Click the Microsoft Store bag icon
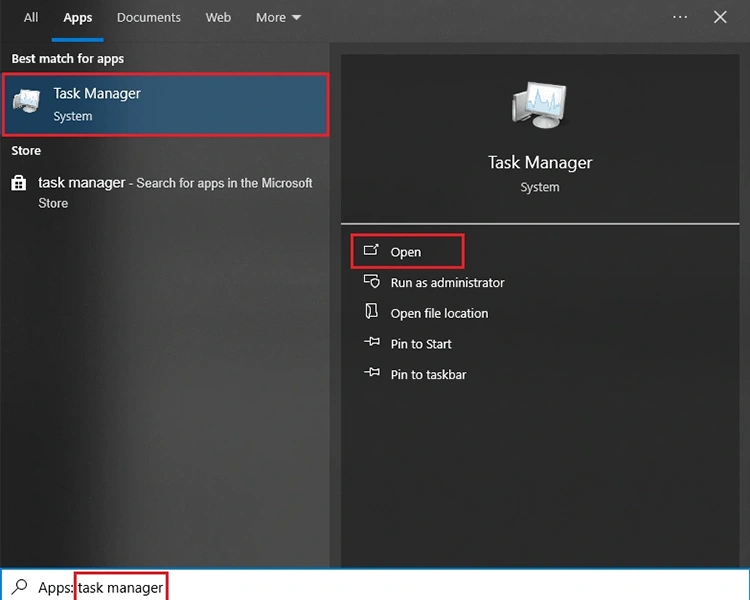Screen dimensions: 750x600 point(19,183)
